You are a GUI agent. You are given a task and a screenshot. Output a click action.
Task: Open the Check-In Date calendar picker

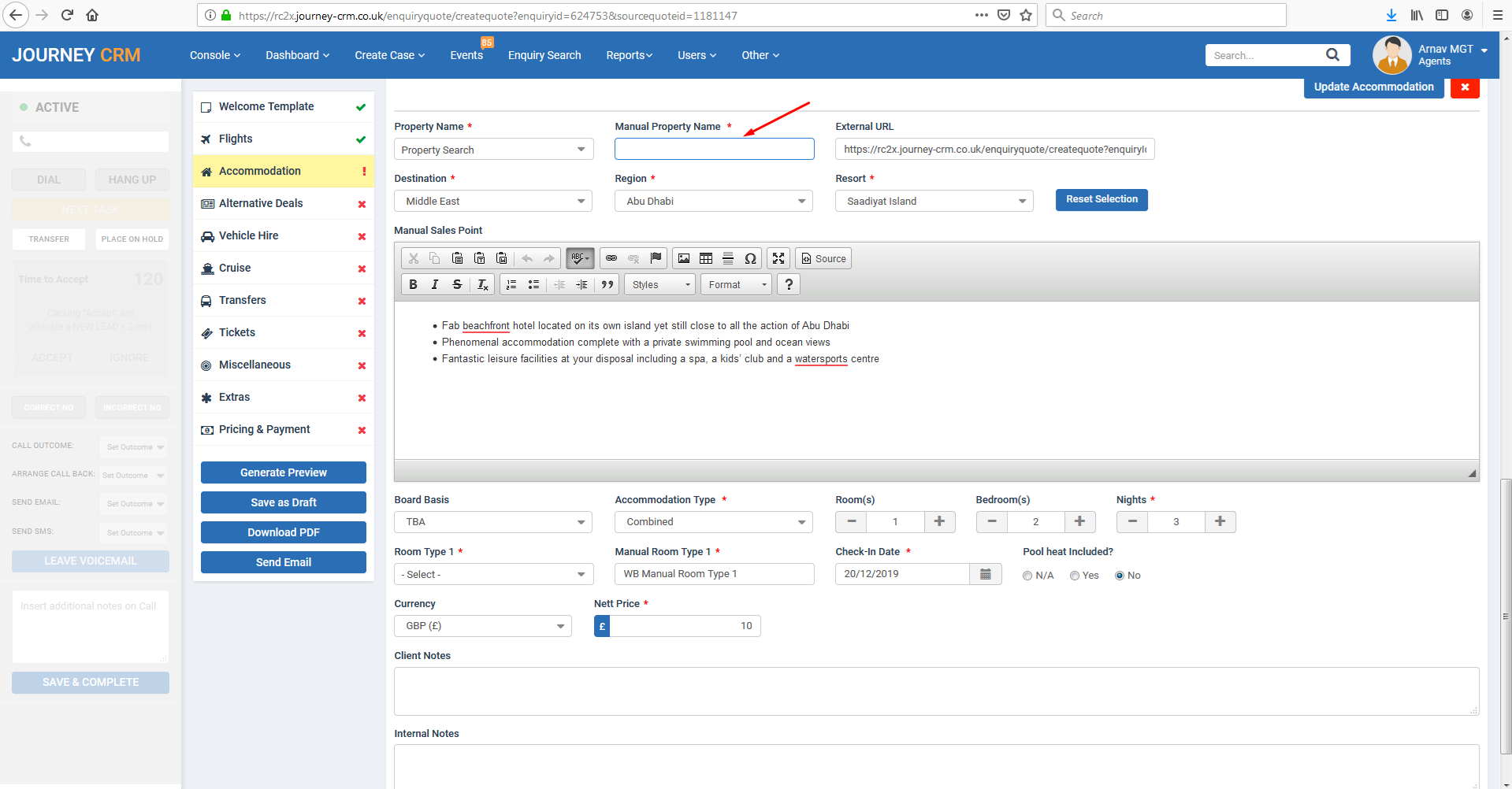(985, 574)
